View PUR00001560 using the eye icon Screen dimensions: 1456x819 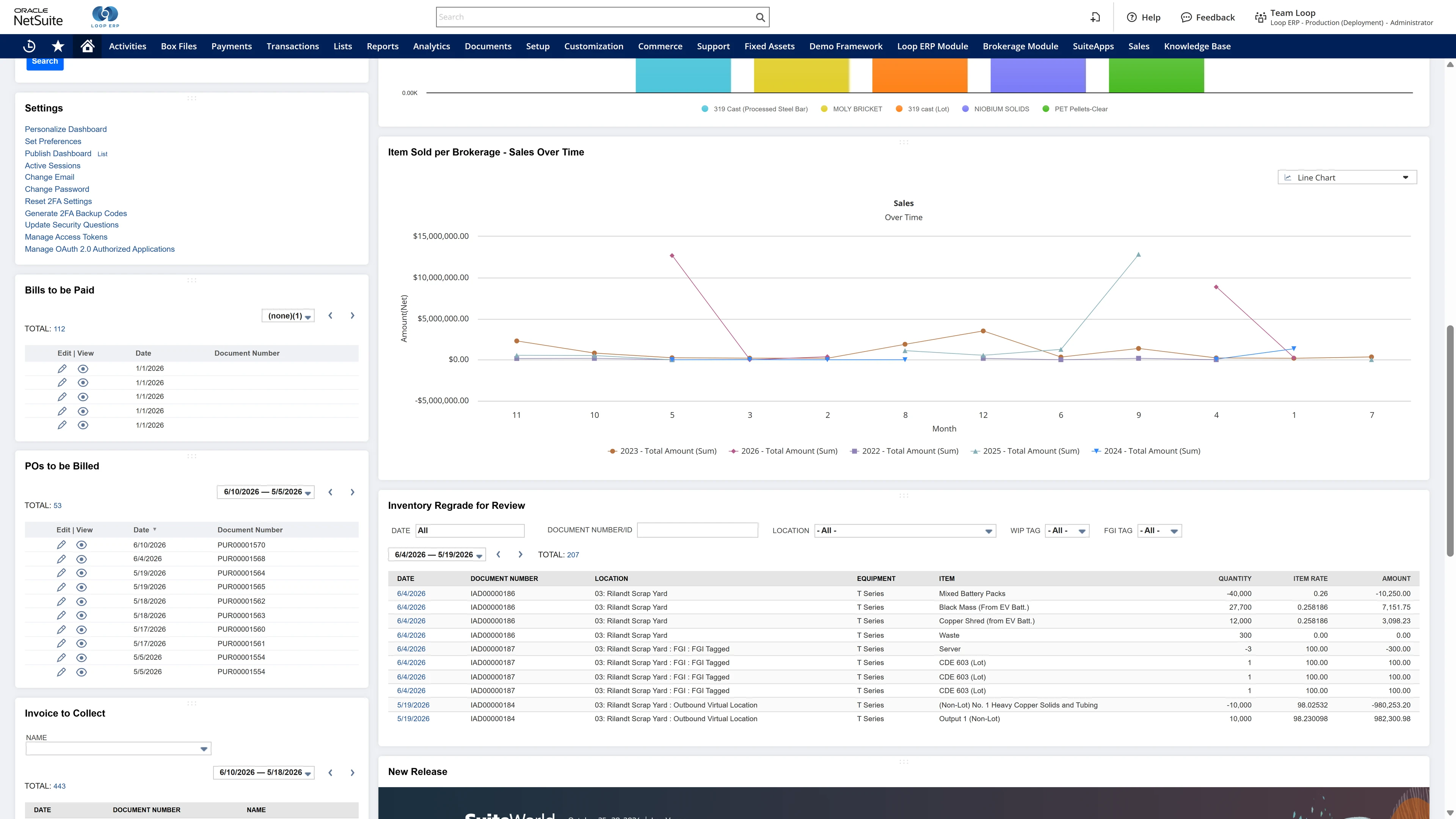tap(82, 630)
